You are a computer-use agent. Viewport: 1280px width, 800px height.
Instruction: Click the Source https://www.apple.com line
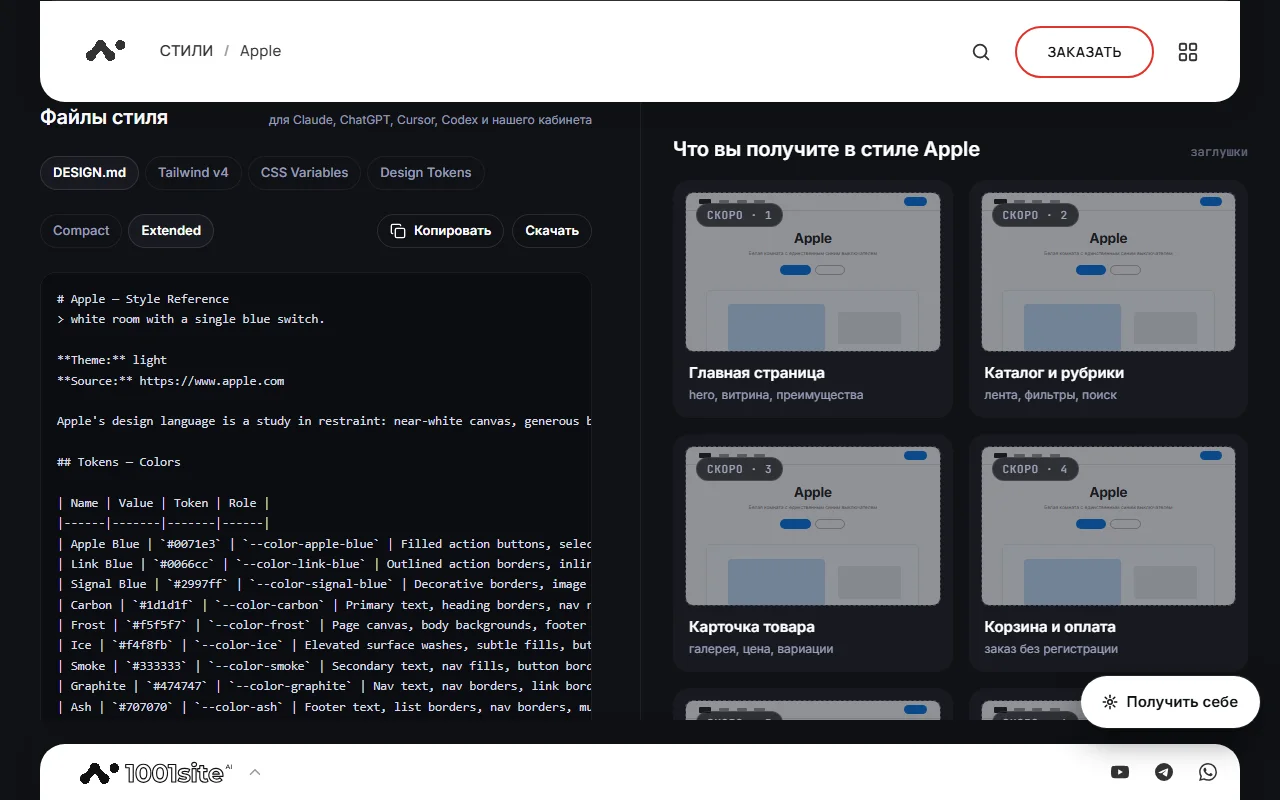(x=171, y=381)
